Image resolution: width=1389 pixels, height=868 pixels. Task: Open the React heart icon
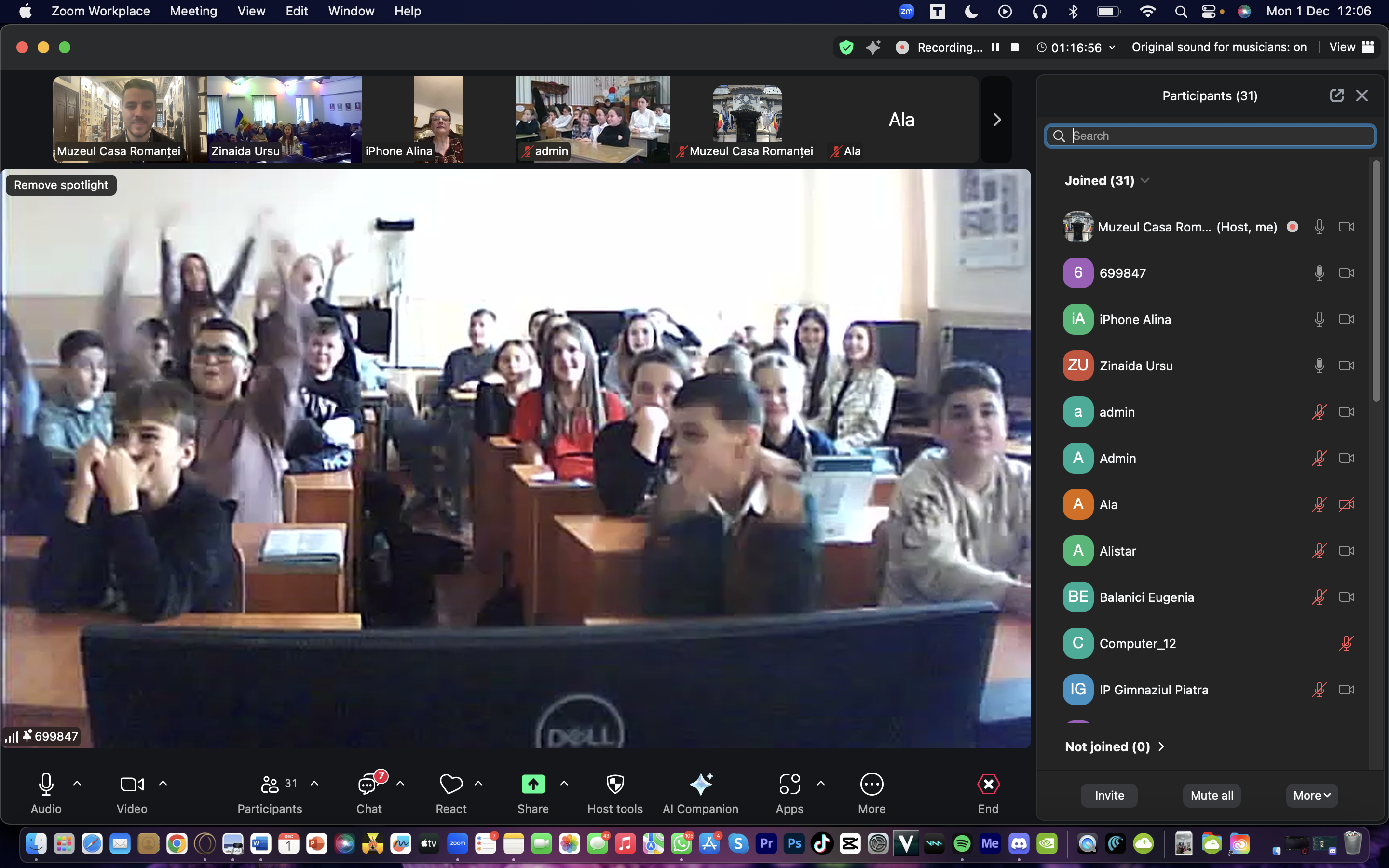(450, 784)
